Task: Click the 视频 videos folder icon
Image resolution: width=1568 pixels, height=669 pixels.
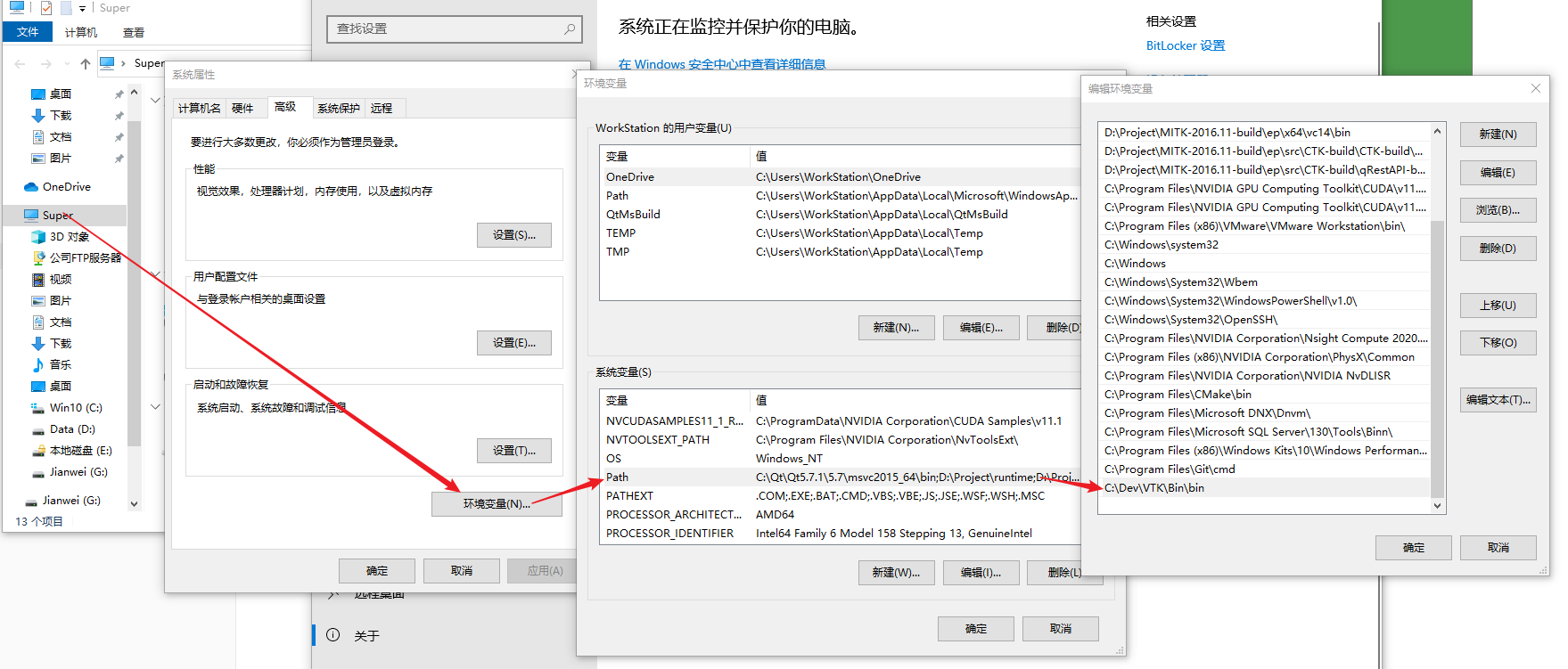Action: click(x=37, y=280)
